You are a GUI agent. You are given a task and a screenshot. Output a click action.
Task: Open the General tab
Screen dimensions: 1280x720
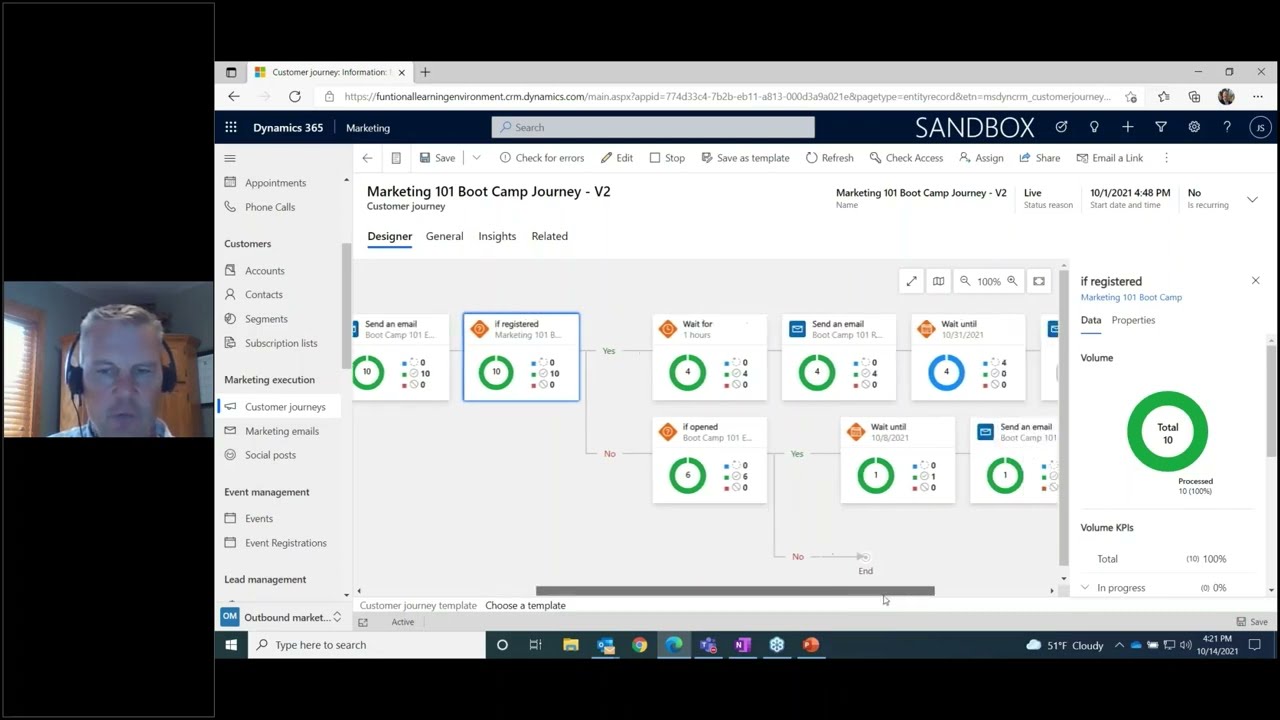tap(444, 236)
